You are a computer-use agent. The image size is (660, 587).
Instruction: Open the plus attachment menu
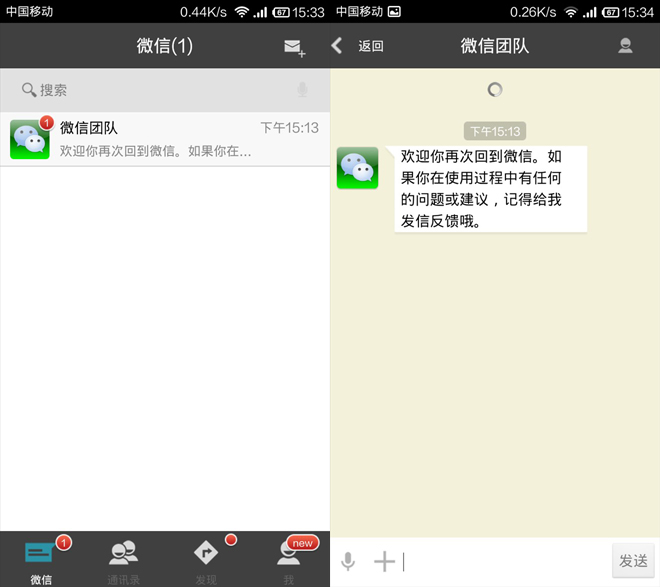point(384,561)
